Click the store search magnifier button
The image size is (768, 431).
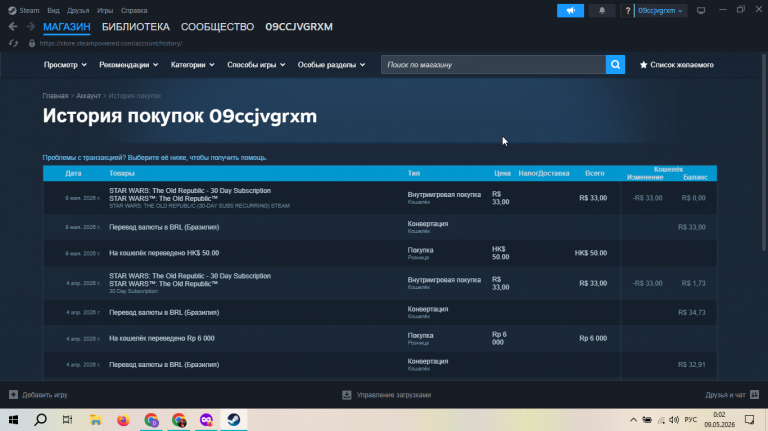click(x=615, y=65)
